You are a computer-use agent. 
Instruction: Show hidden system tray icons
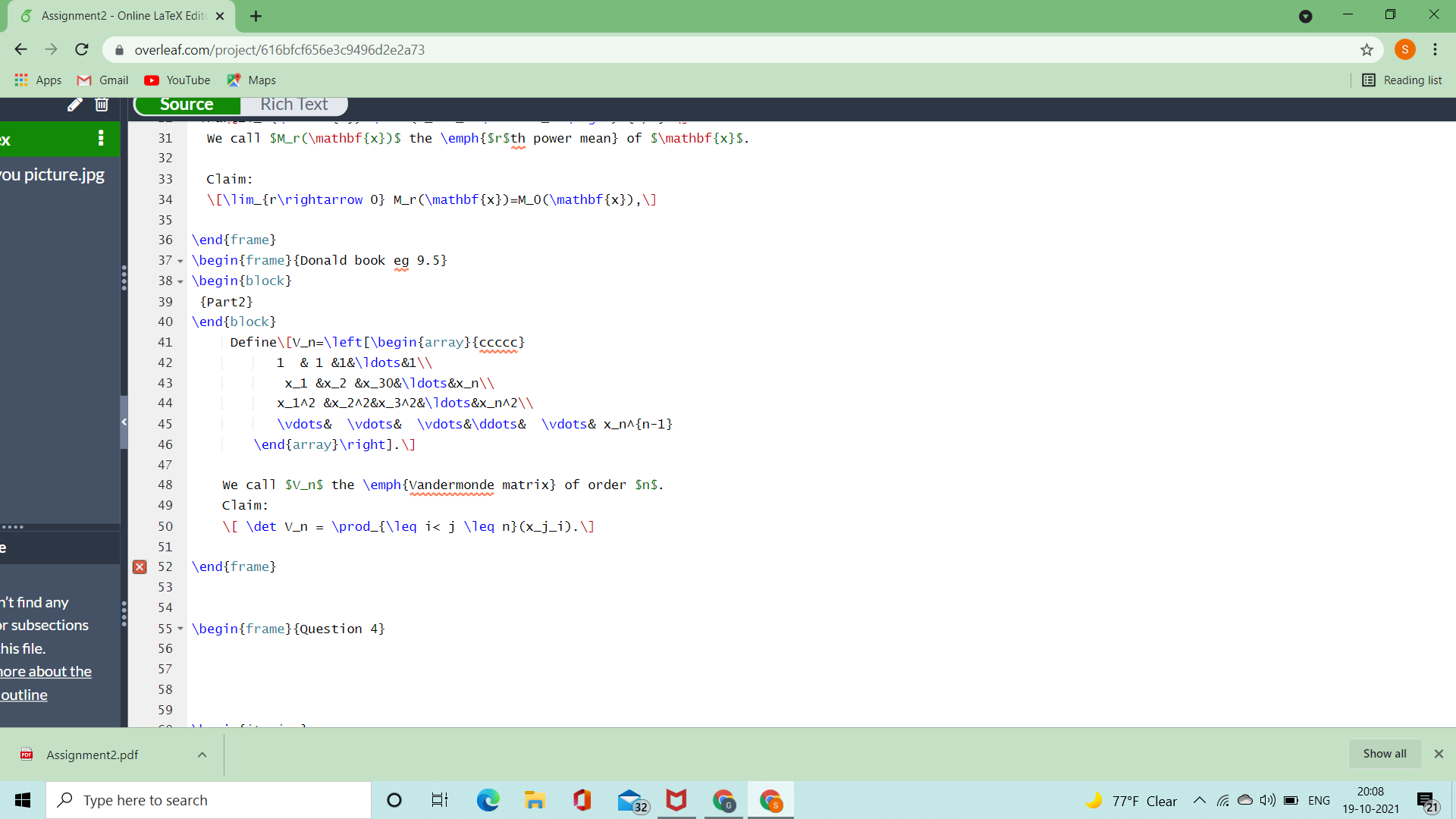coord(1199,800)
